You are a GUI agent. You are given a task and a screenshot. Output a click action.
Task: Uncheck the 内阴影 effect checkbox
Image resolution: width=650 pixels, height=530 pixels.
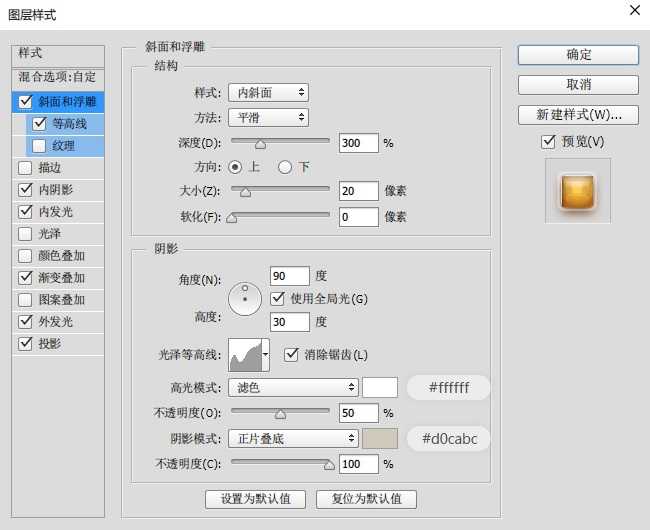click(x=25, y=189)
